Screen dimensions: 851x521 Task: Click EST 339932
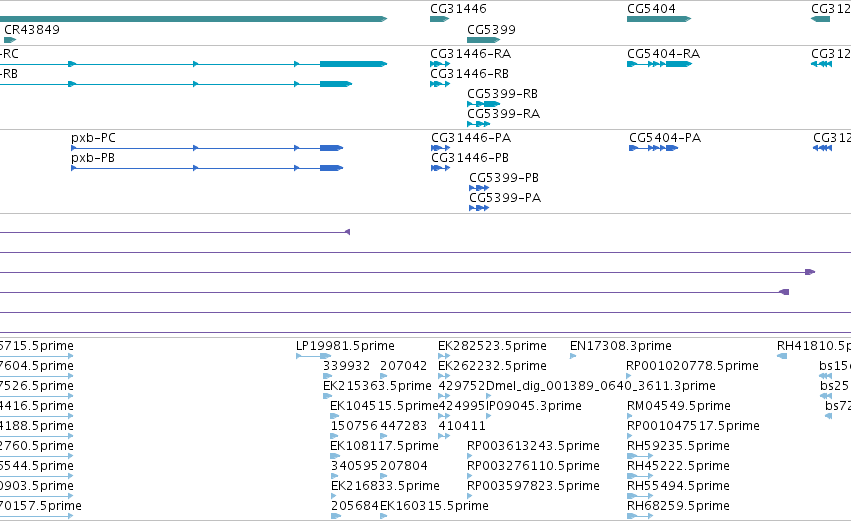[346, 366]
